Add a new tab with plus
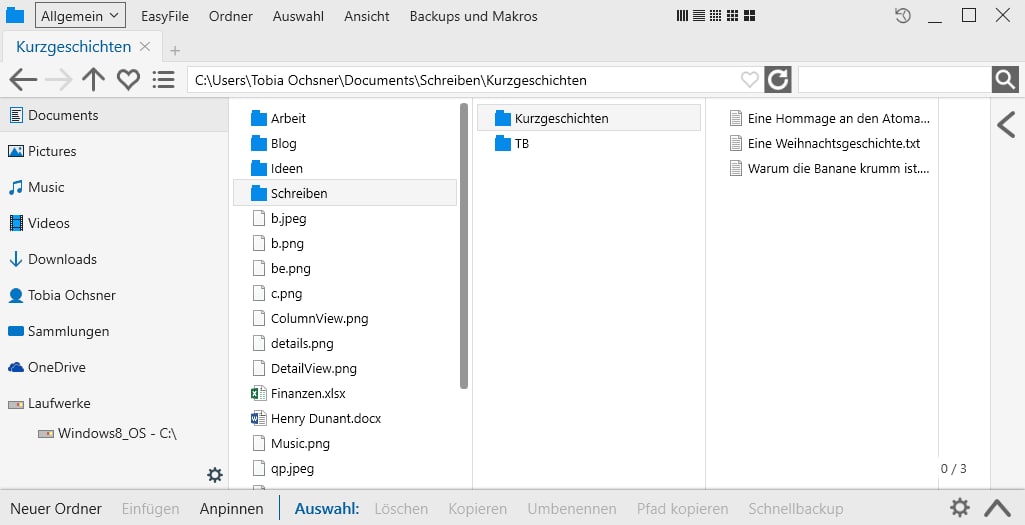The height and width of the screenshot is (525, 1025). coord(175,50)
